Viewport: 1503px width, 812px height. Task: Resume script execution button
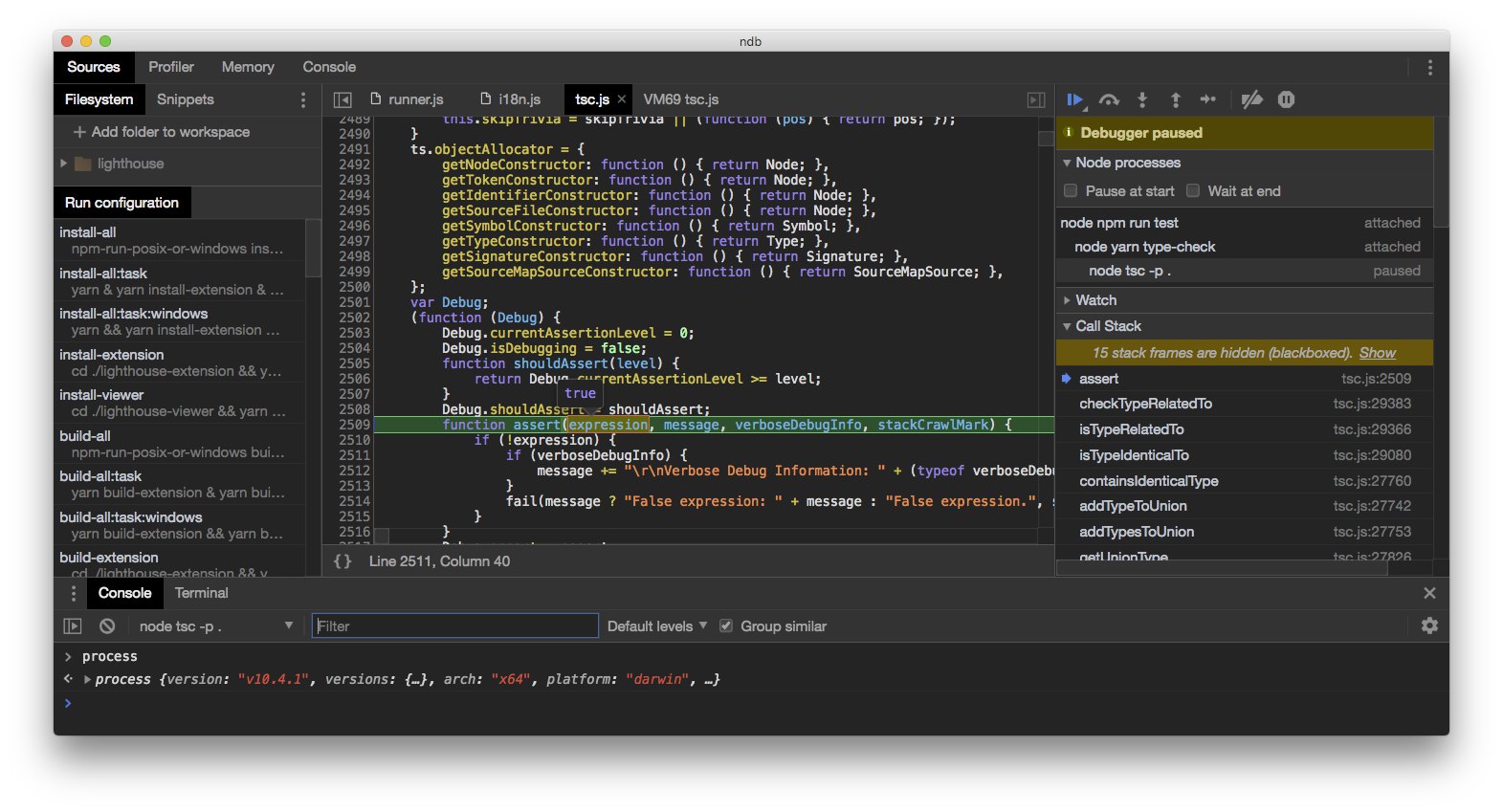coord(1075,99)
